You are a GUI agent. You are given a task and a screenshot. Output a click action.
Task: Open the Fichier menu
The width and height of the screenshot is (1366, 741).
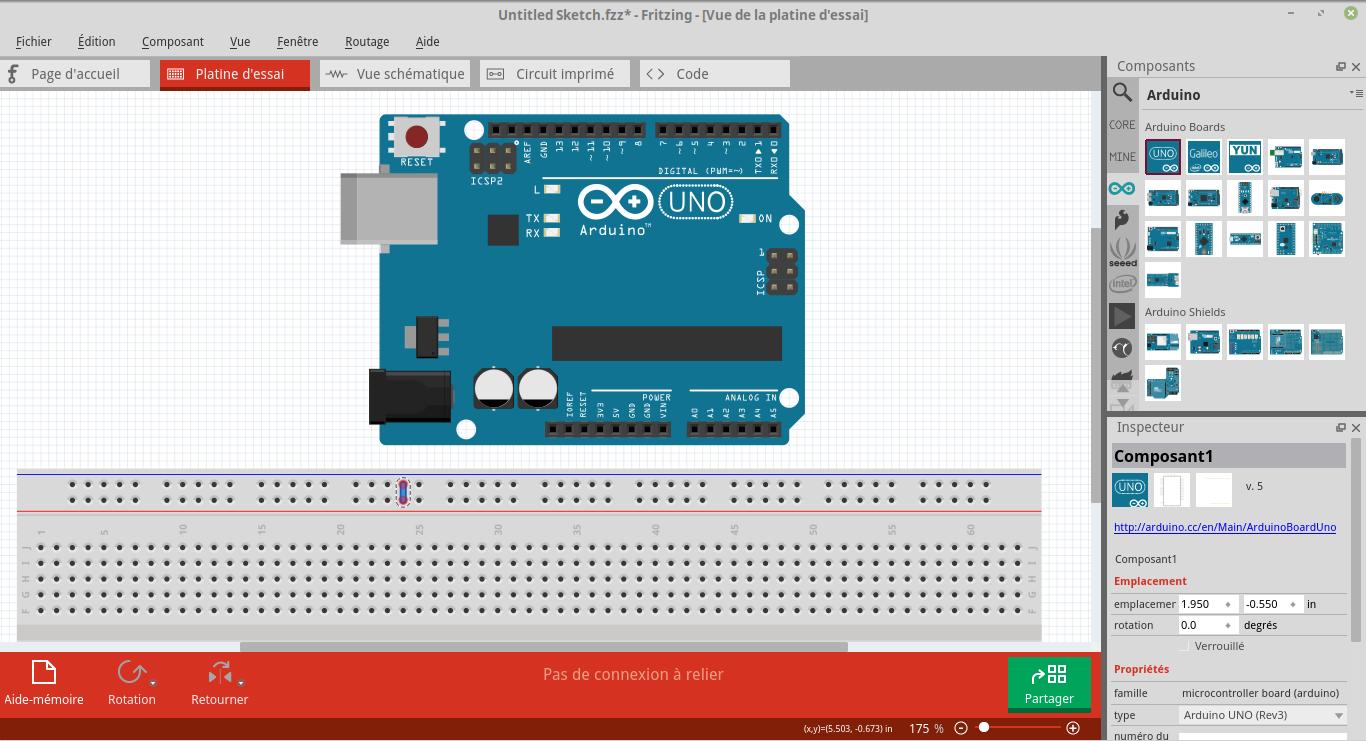tap(34, 41)
